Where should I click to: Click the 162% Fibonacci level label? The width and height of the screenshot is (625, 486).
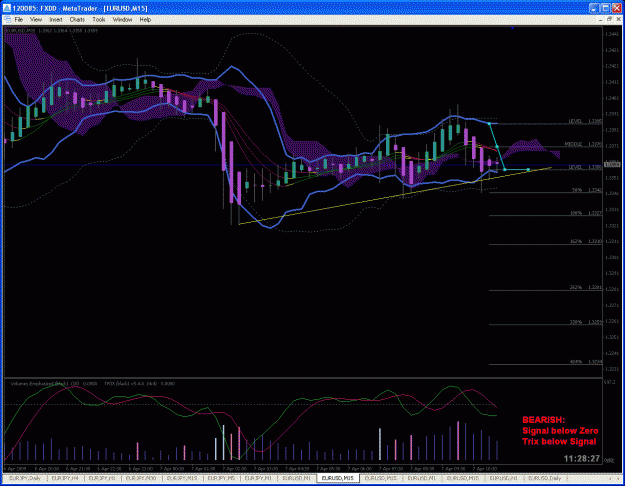pyautogui.click(x=576, y=241)
